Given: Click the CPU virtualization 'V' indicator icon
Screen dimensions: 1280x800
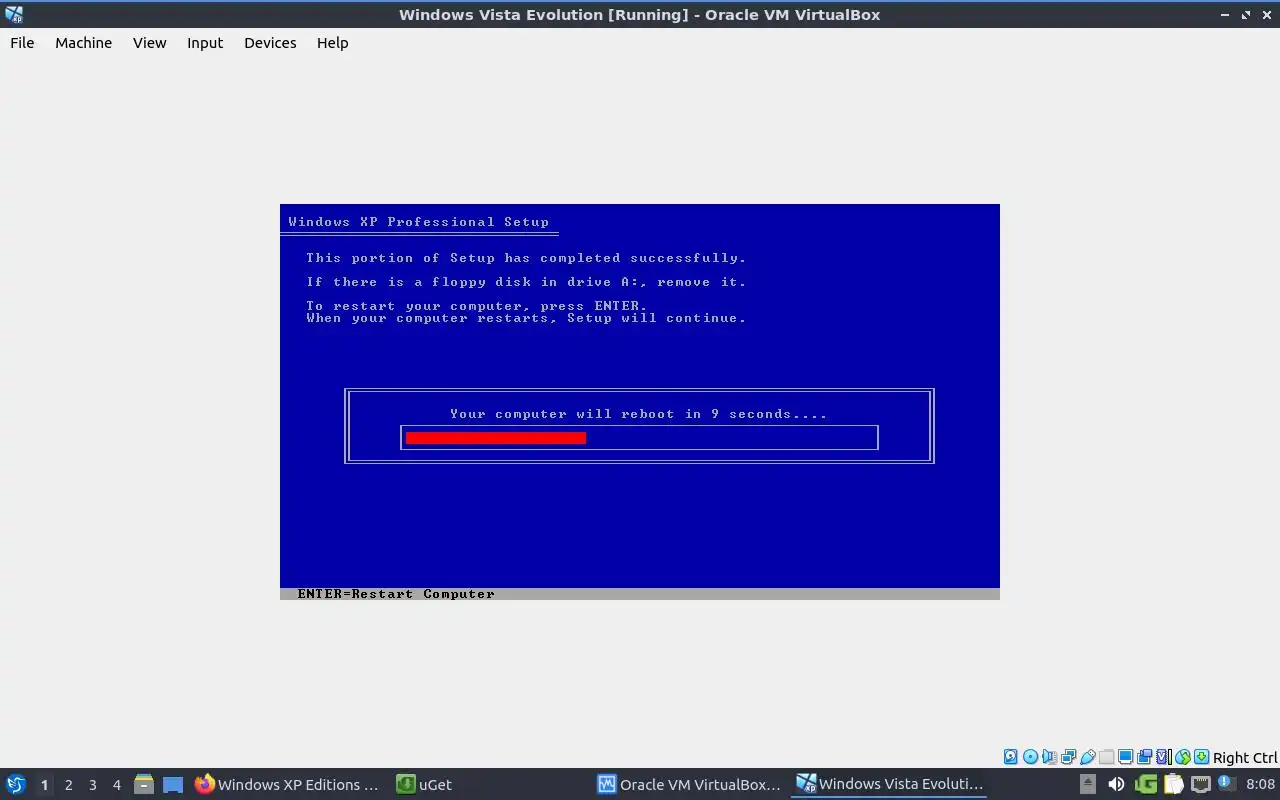Looking at the screenshot, I should [x=1162, y=757].
